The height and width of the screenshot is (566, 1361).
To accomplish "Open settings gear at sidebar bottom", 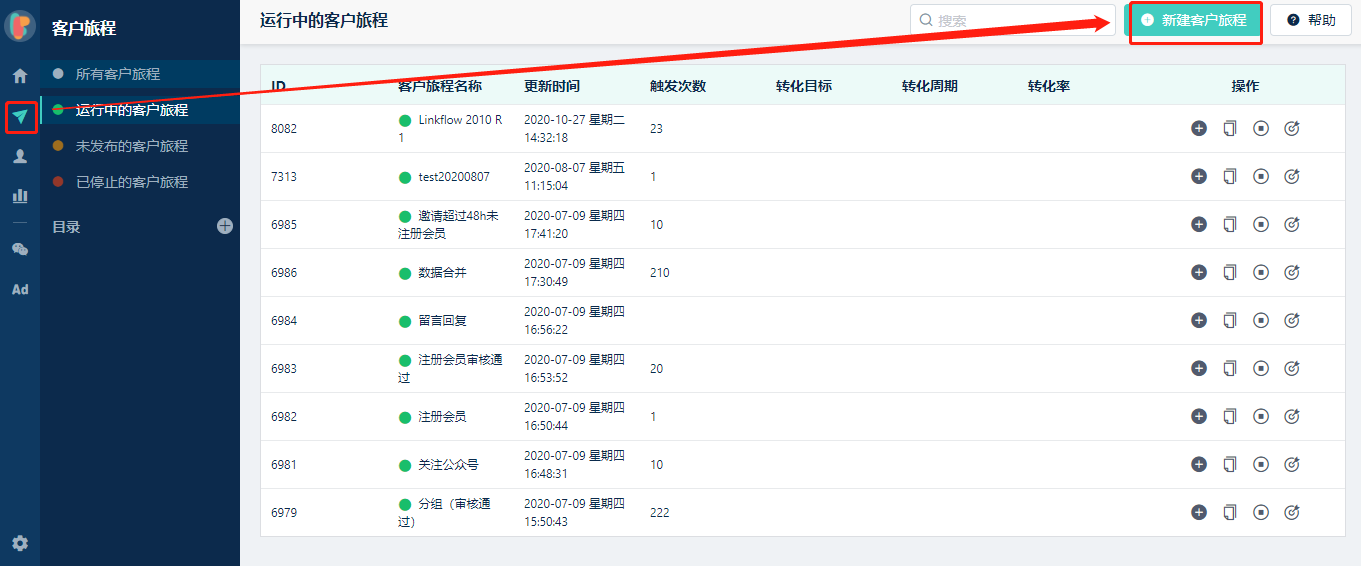I will click(19, 544).
